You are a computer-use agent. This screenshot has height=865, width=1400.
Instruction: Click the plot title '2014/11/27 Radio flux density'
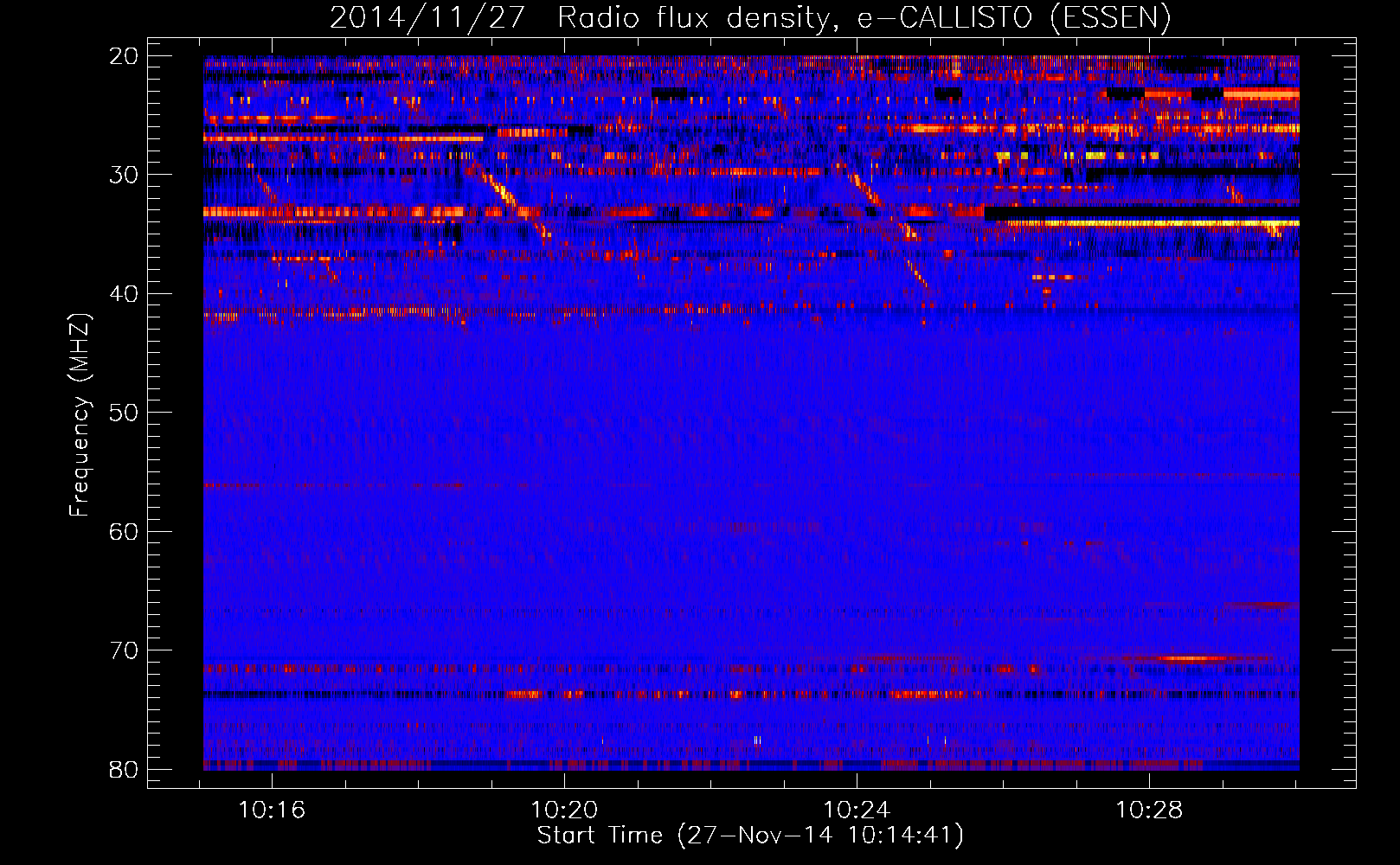coord(750,17)
